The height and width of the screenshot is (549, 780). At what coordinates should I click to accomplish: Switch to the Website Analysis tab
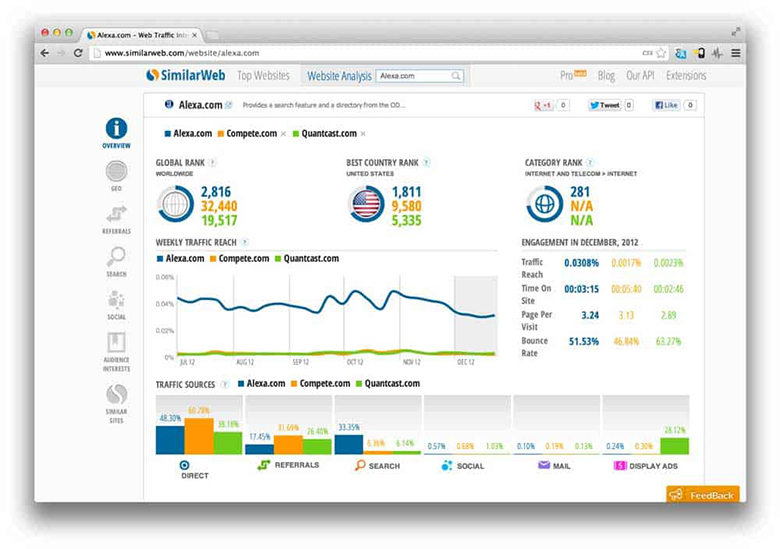[x=339, y=76]
